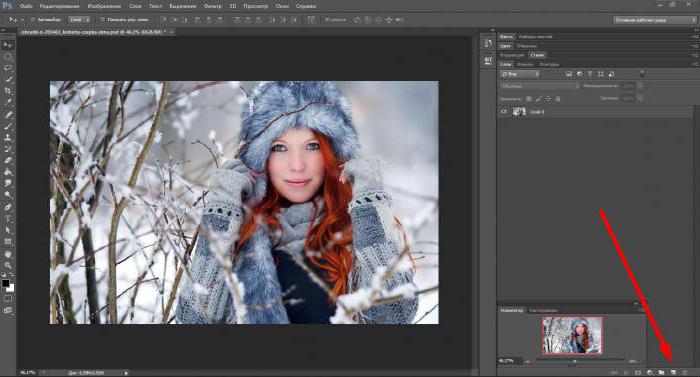700x377 pixels.
Task: Select the Move tool in the toolbox
Action: click(8, 45)
